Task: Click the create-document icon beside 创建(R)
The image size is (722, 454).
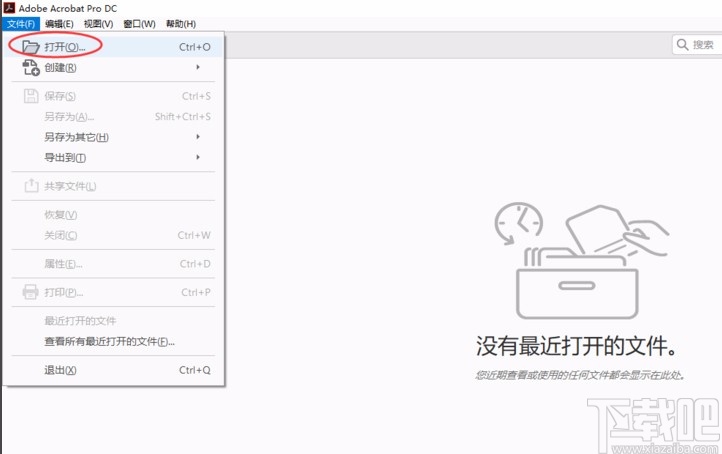Action: (31, 68)
